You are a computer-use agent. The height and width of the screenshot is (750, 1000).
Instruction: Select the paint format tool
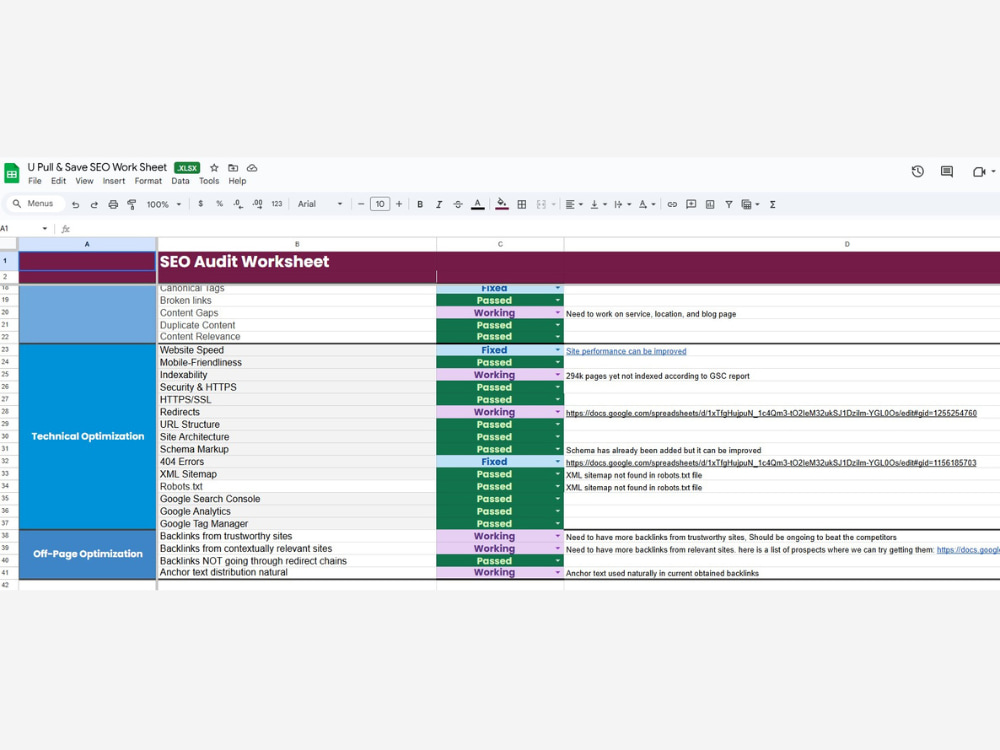tap(132, 205)
